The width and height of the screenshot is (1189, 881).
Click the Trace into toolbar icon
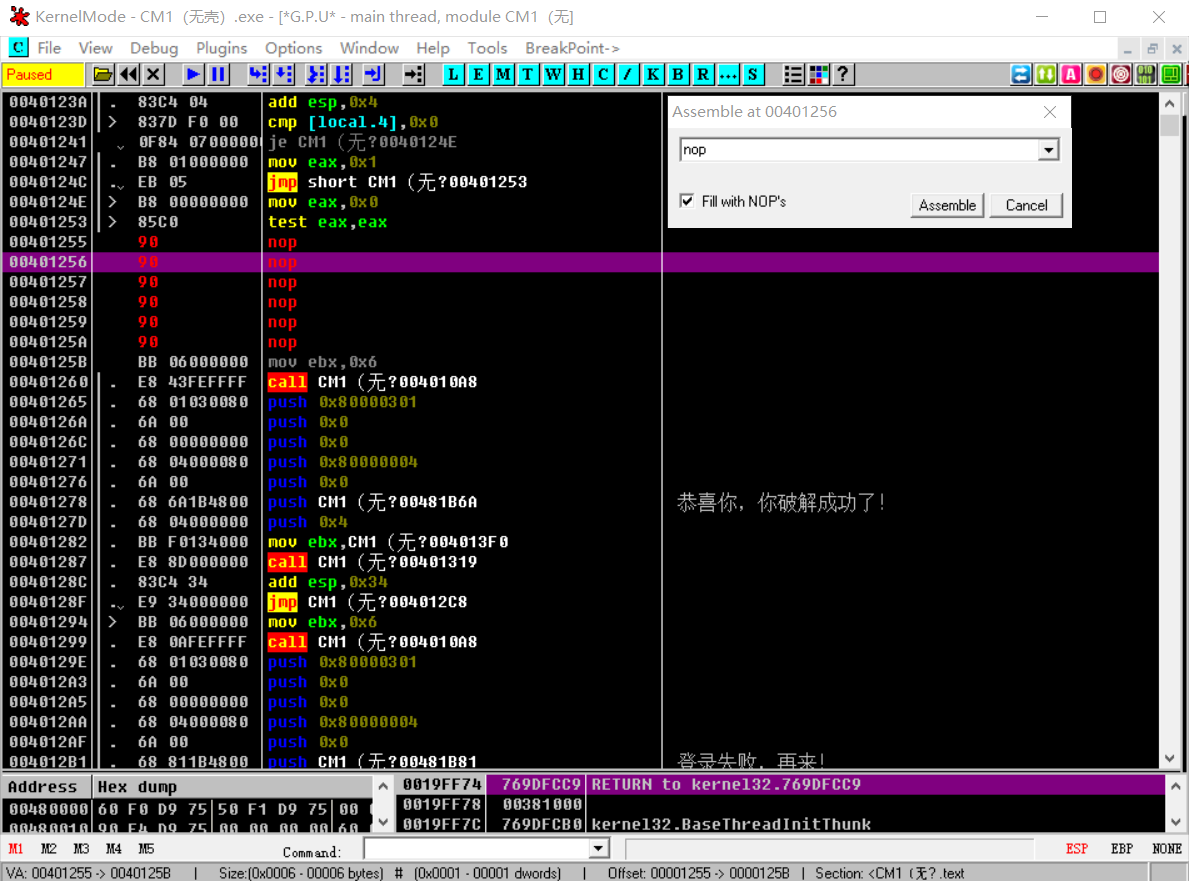(315, 74)
